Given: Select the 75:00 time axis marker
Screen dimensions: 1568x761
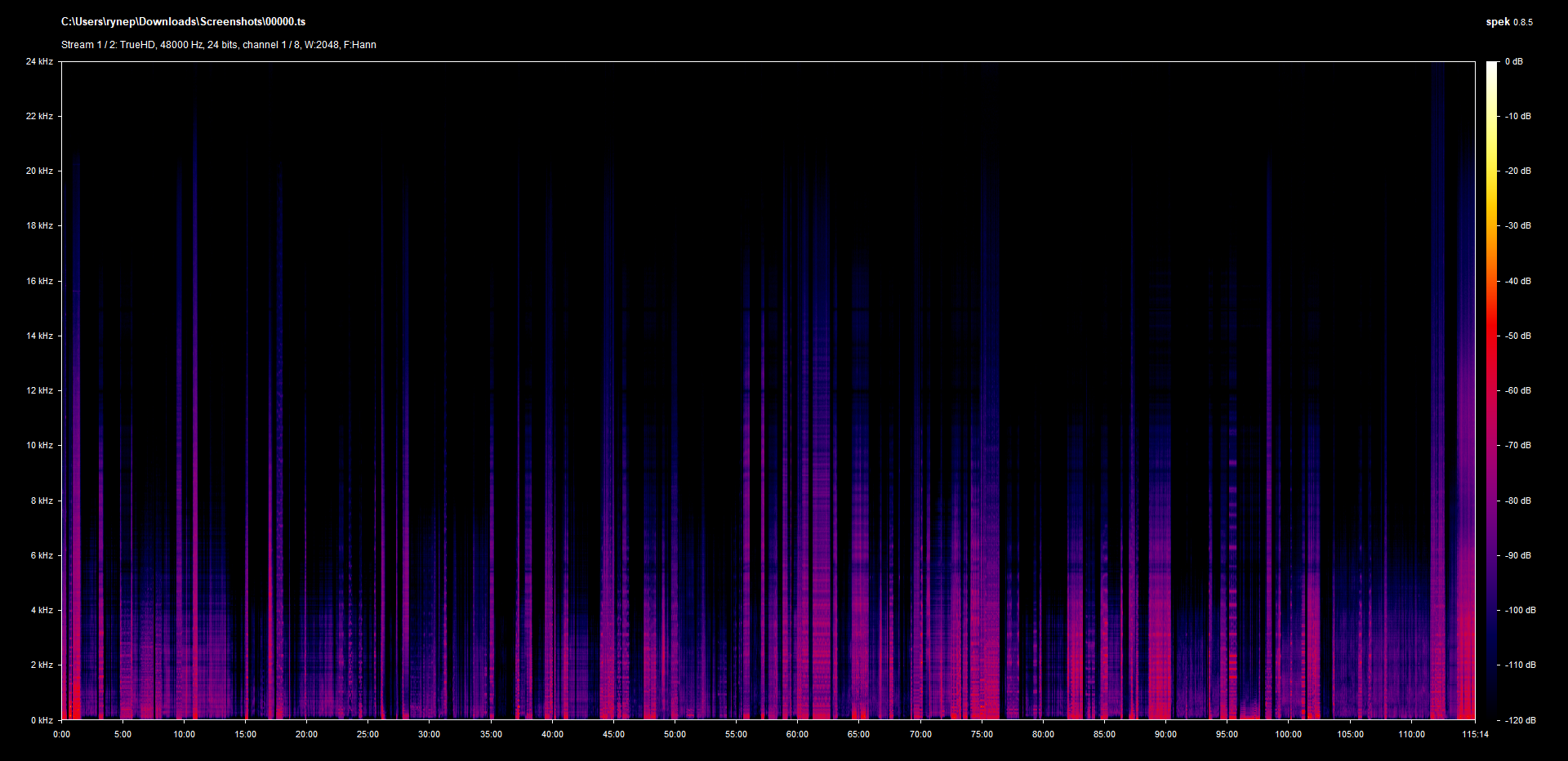Looking at the screenshot, I should coord(982,734).
